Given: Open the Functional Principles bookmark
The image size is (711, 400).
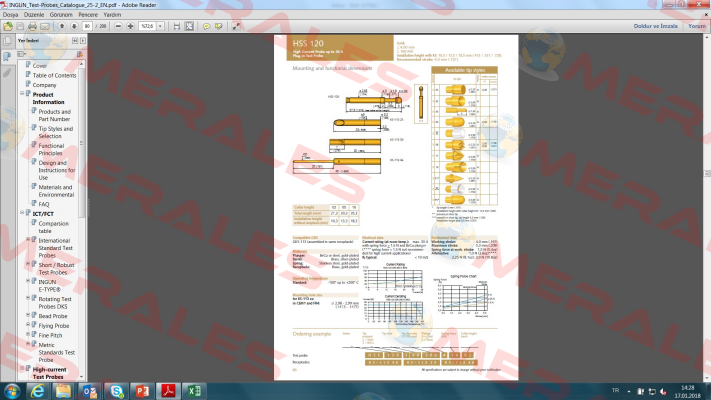Looking at the screenshot, I should click(x=51, y=150).
